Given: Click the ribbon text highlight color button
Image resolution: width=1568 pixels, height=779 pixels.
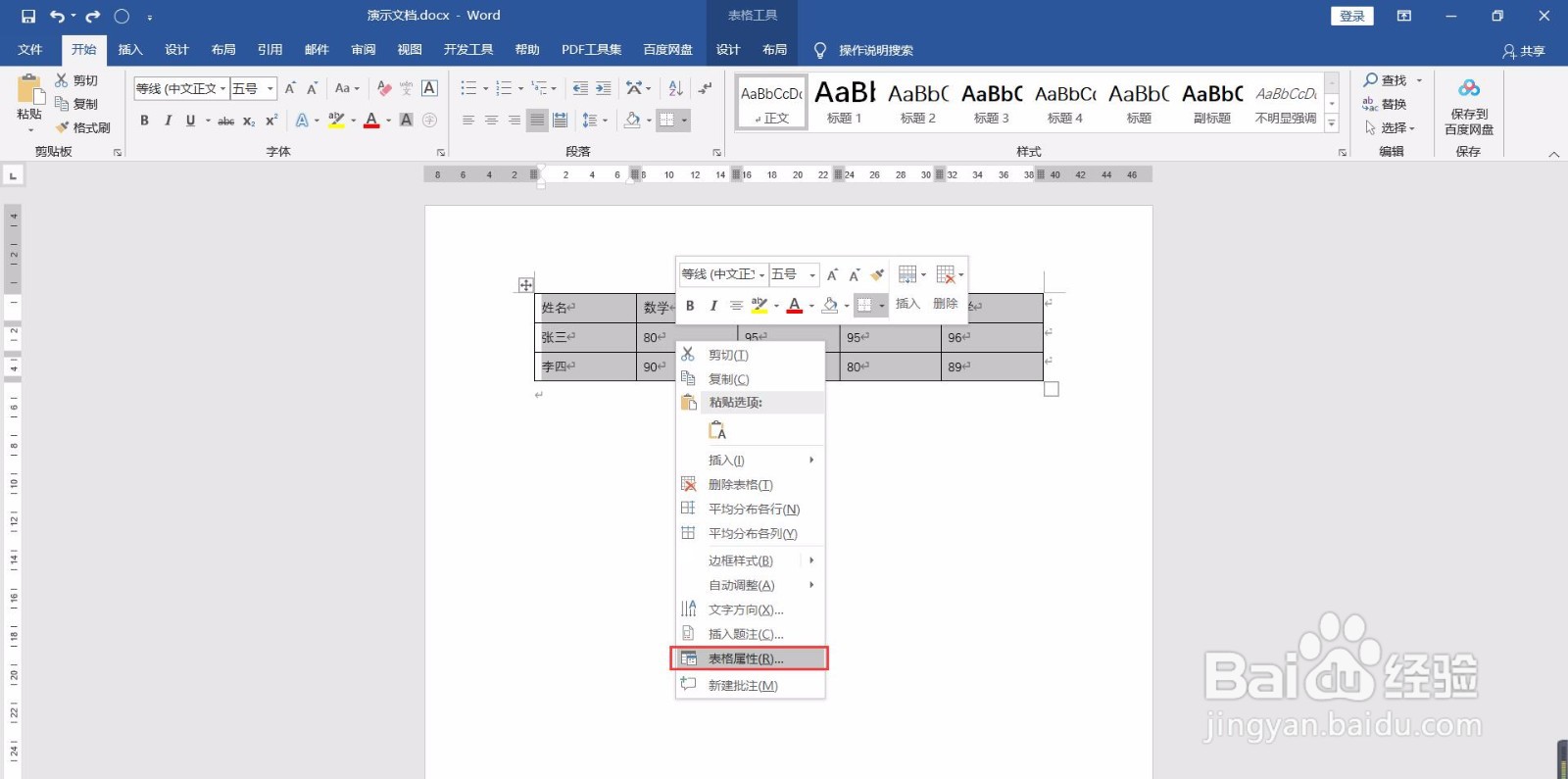Looking at the screenshot, I should [x=336, y=121].
